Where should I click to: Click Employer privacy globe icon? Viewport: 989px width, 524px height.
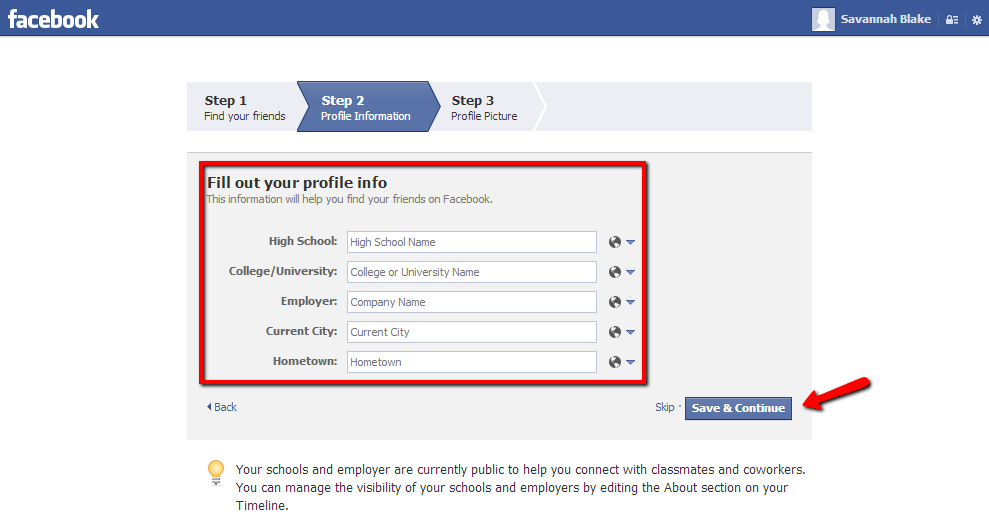point(615,302)
